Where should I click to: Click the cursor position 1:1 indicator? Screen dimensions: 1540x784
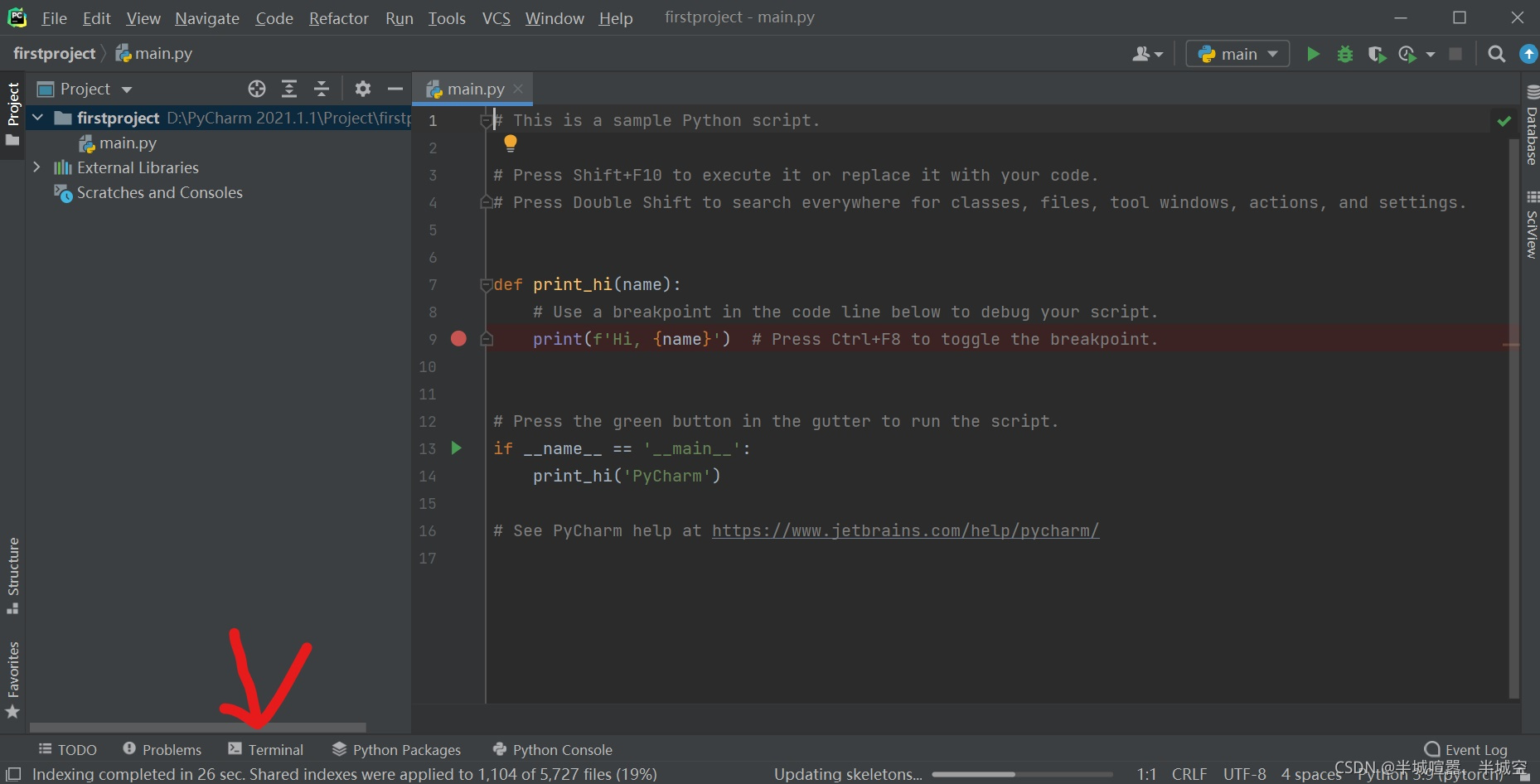1146,774
